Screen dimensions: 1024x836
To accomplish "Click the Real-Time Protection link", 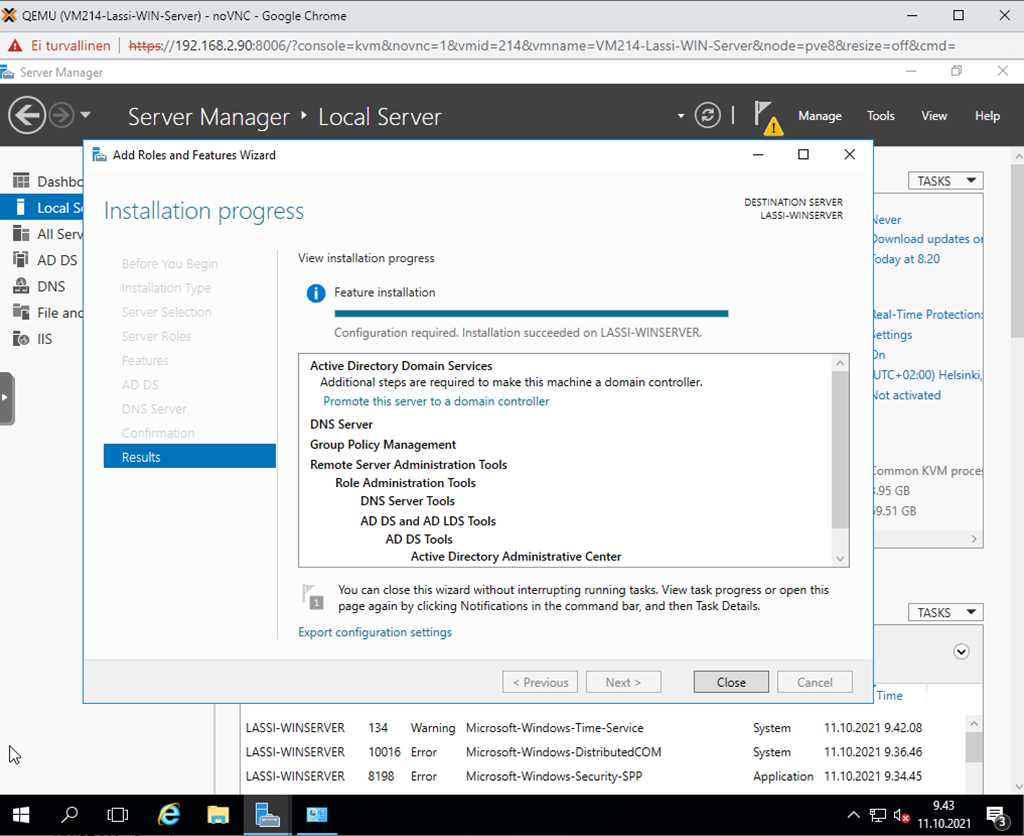I will 928,314.
